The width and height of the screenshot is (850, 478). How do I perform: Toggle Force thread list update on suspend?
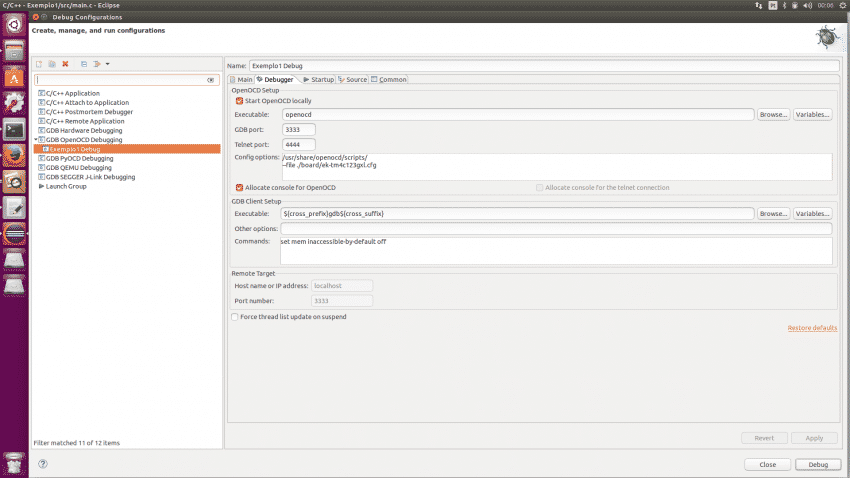(x=235, y=317)
